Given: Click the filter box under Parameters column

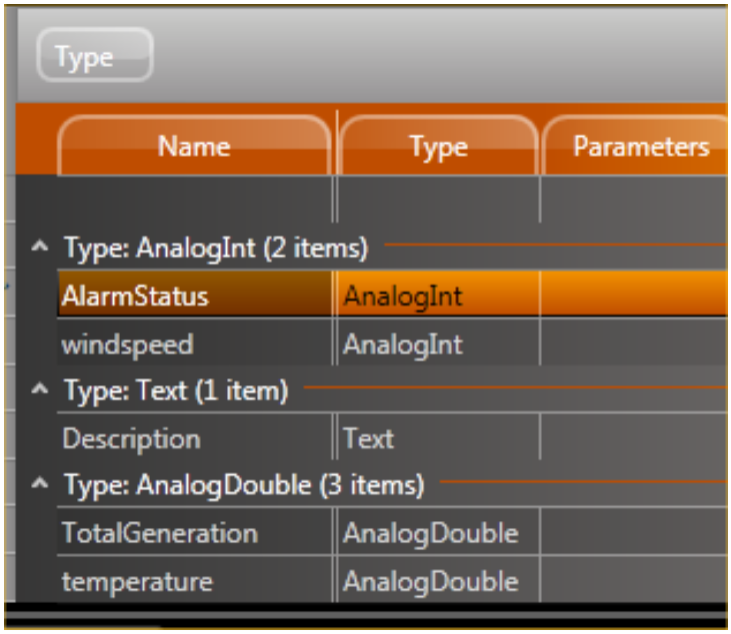Looking at the screenshot, I should click(632, 200).
